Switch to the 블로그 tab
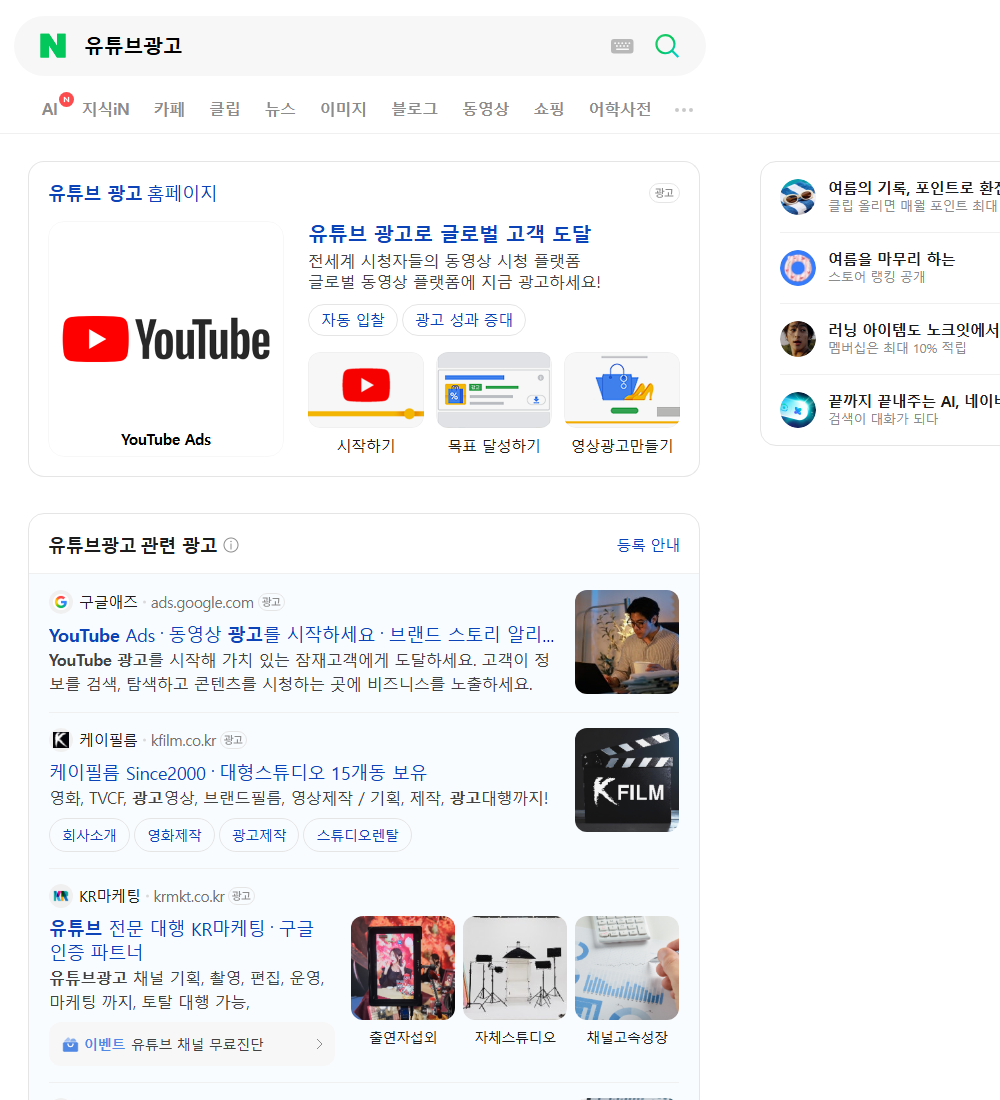The width and height of the screenshot is (1000, 1100). click(x=414, y=109)
